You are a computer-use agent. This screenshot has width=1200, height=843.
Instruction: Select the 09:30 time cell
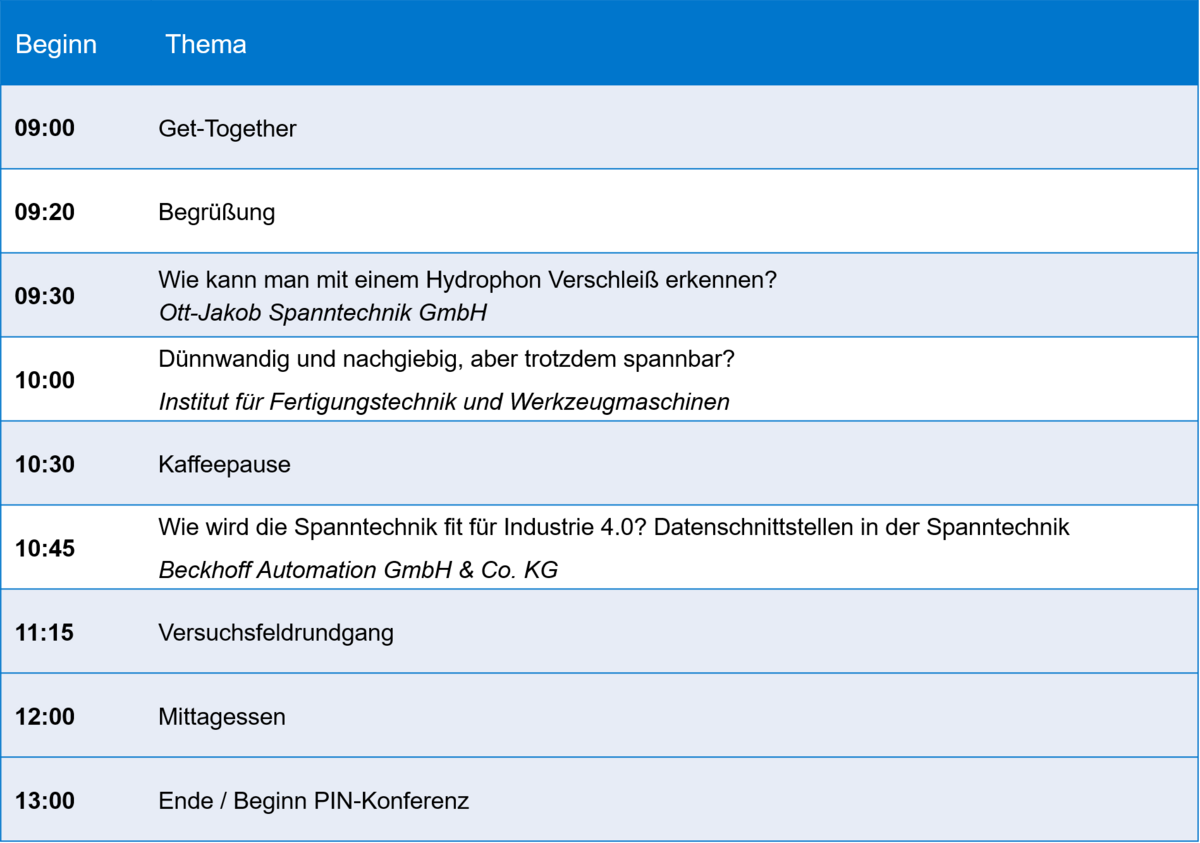point(45,297)
